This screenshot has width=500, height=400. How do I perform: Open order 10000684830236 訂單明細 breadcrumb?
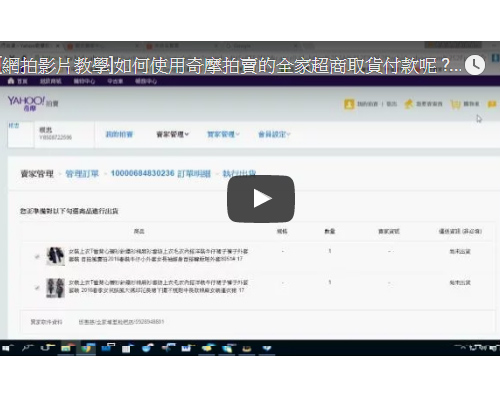(161, 174)
